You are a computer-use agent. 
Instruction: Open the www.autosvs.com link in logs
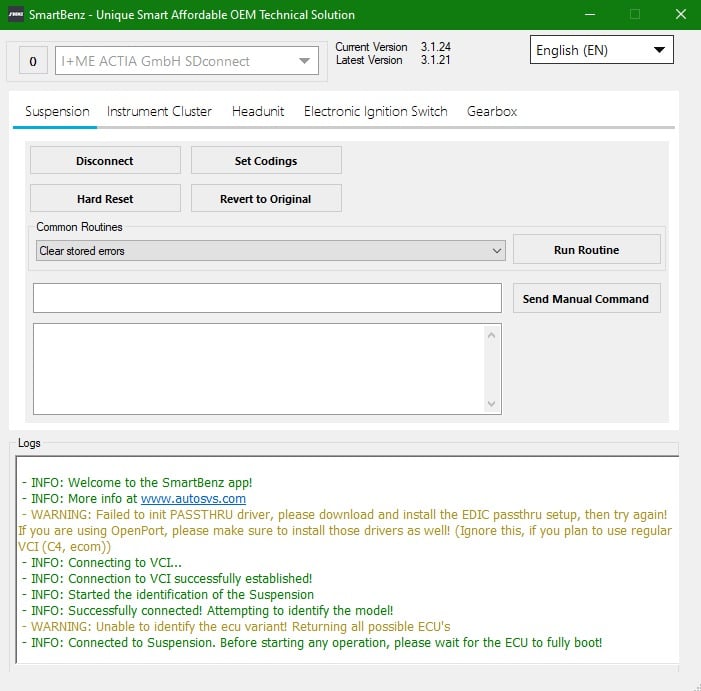pyautogui.click(x=193, y=498)
